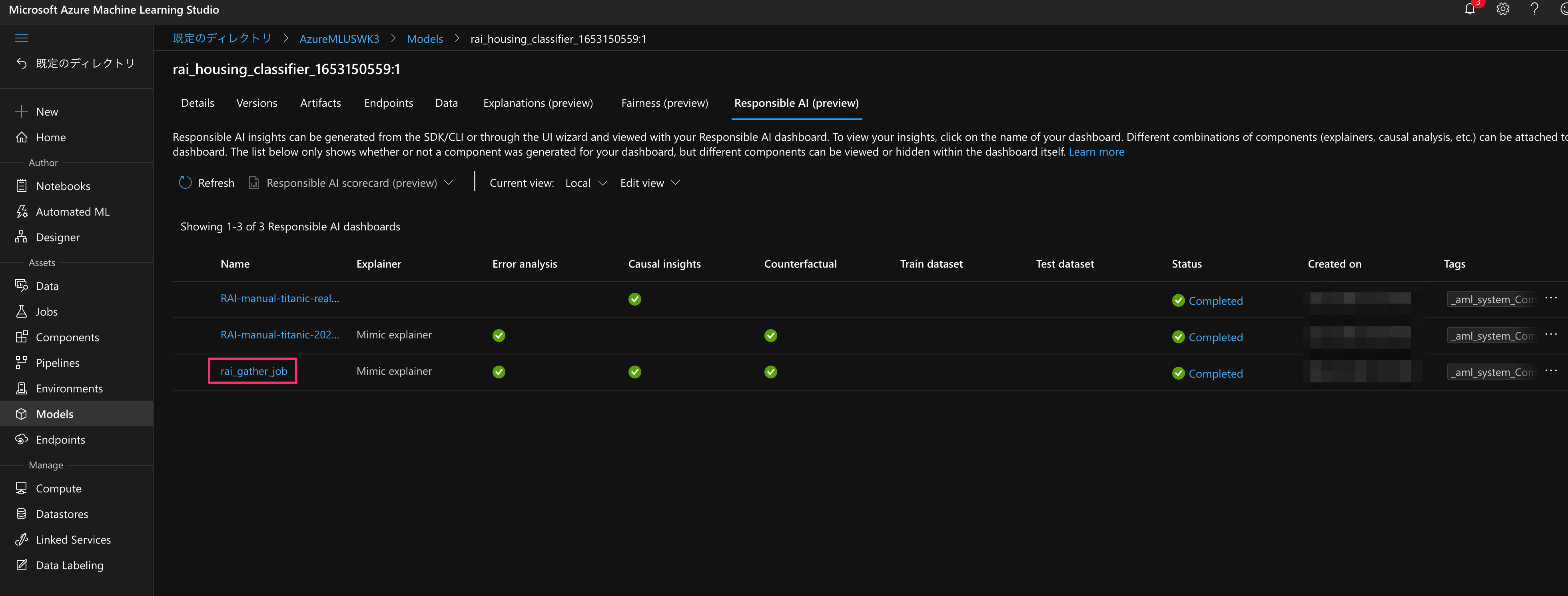Open the settings gear icon

pos(1503,9)
